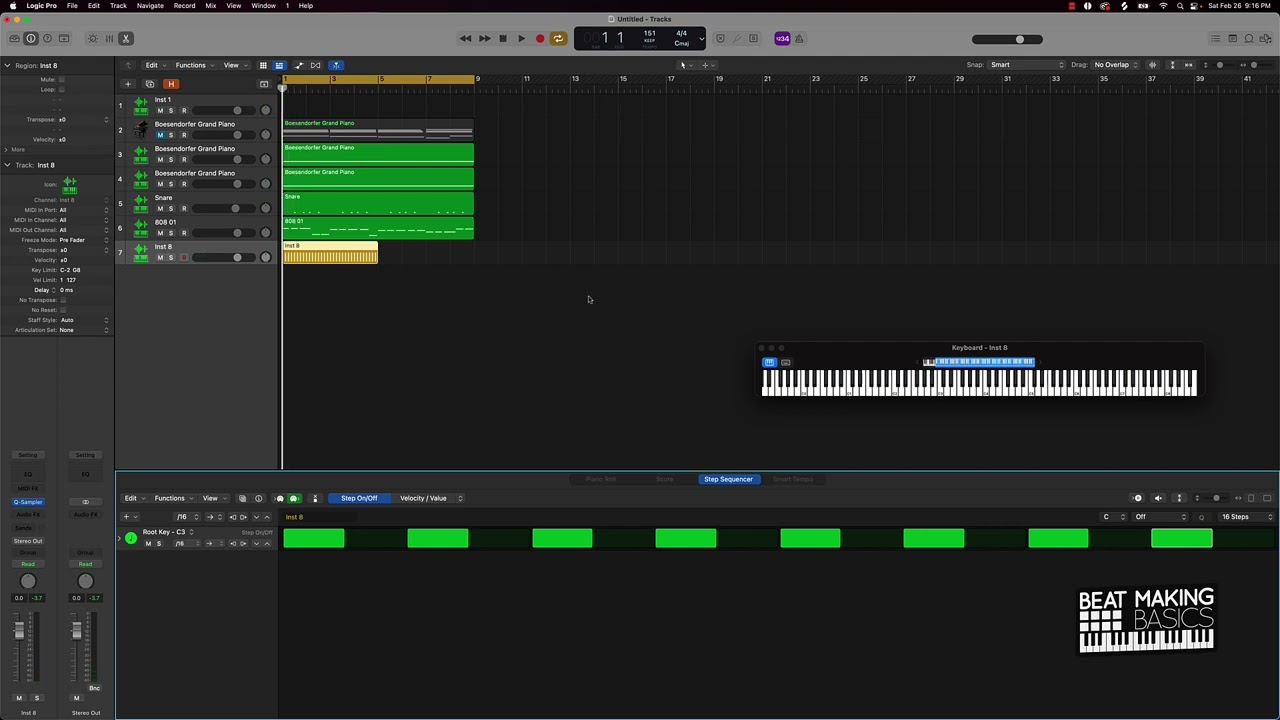
Task: Toggle the Inspector panel icon
Action: point(31,39)
